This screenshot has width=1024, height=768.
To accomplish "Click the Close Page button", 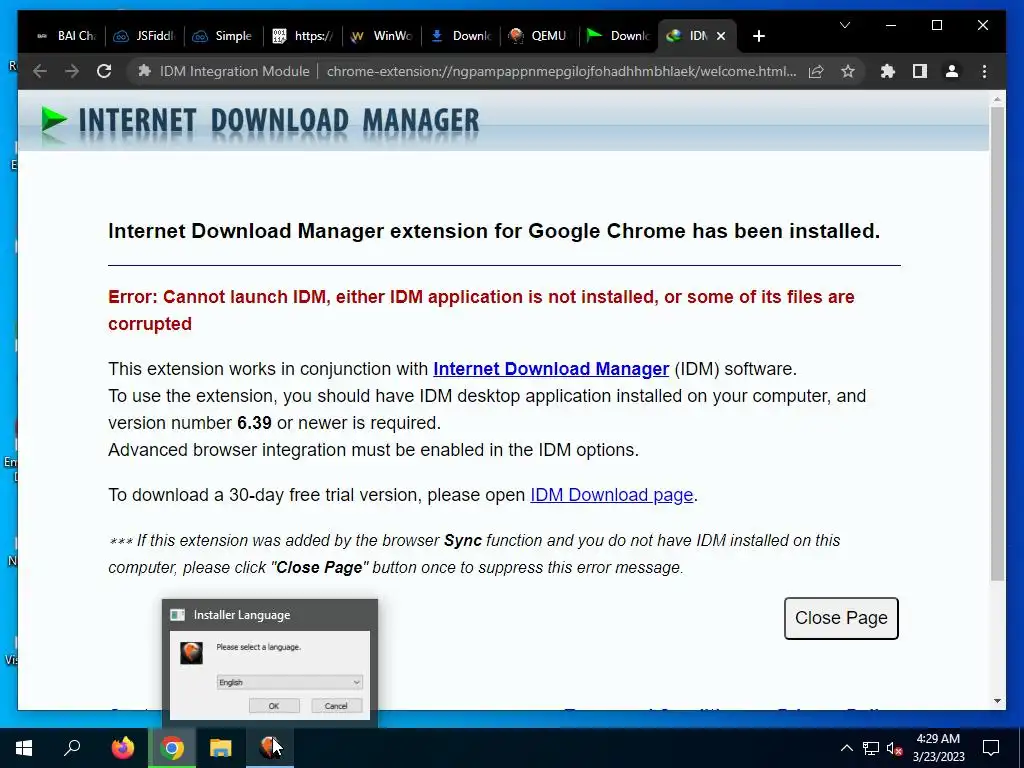I will (841, 618).
